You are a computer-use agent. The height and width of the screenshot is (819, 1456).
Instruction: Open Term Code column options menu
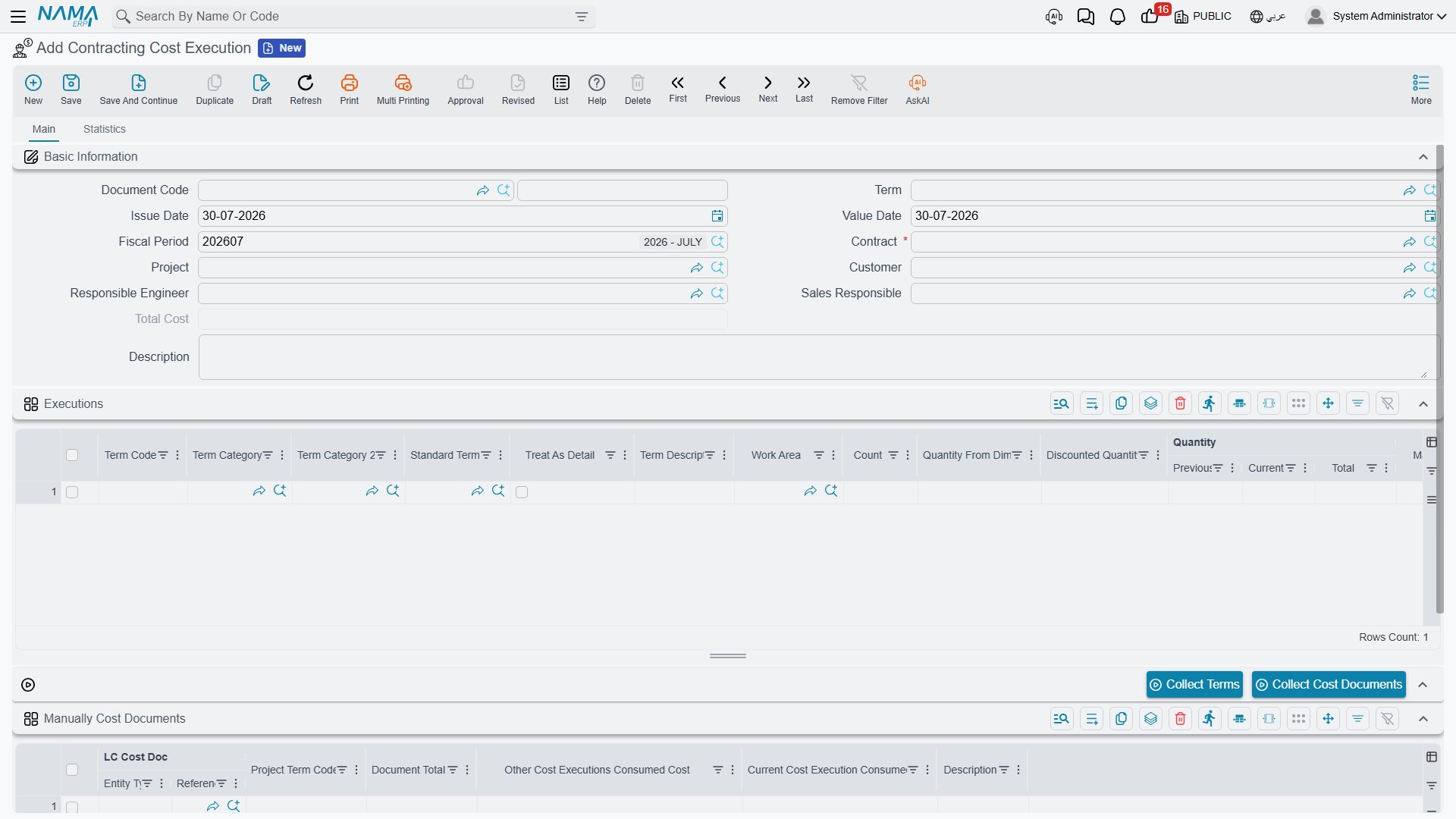point(177,455)
